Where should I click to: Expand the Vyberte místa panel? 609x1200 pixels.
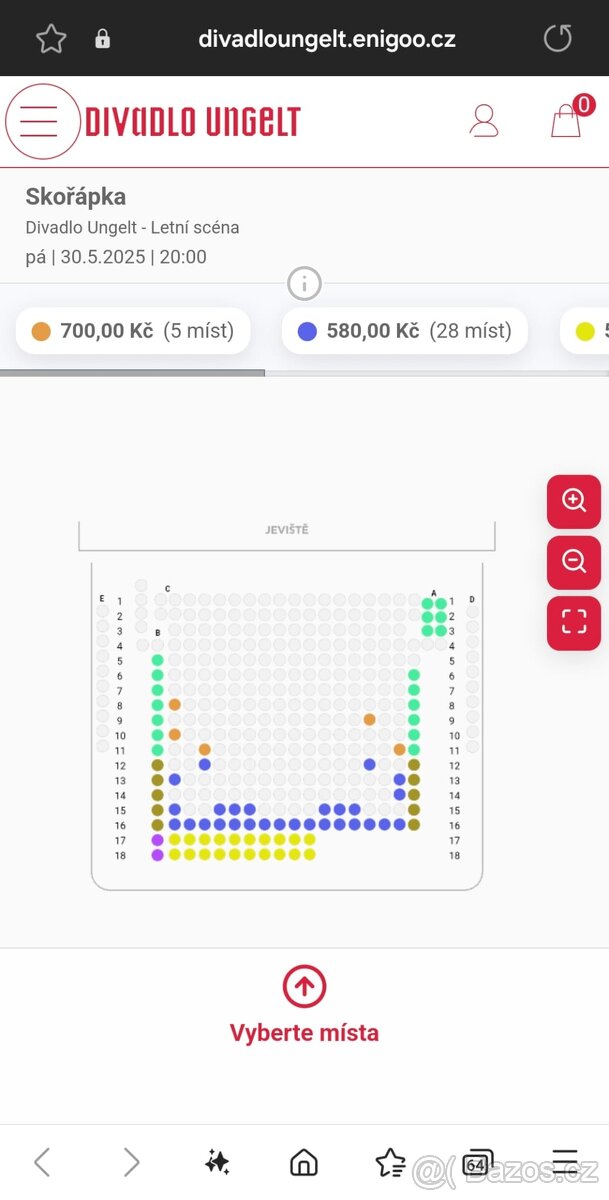click(304, 1033)
